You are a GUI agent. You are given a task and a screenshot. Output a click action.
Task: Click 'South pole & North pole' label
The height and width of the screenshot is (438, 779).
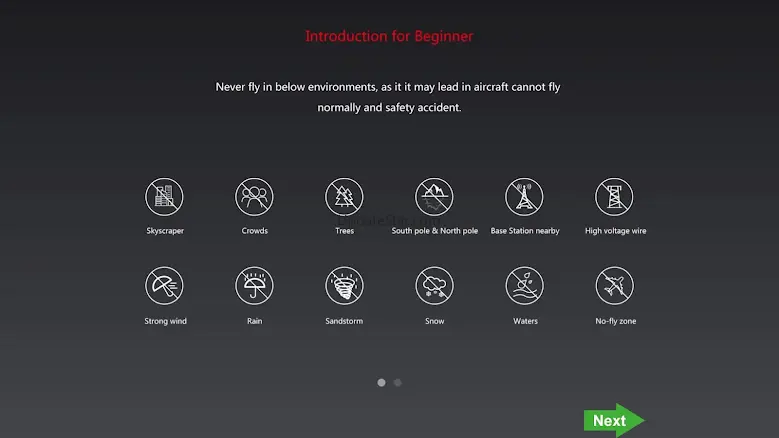tap(435, 231)
